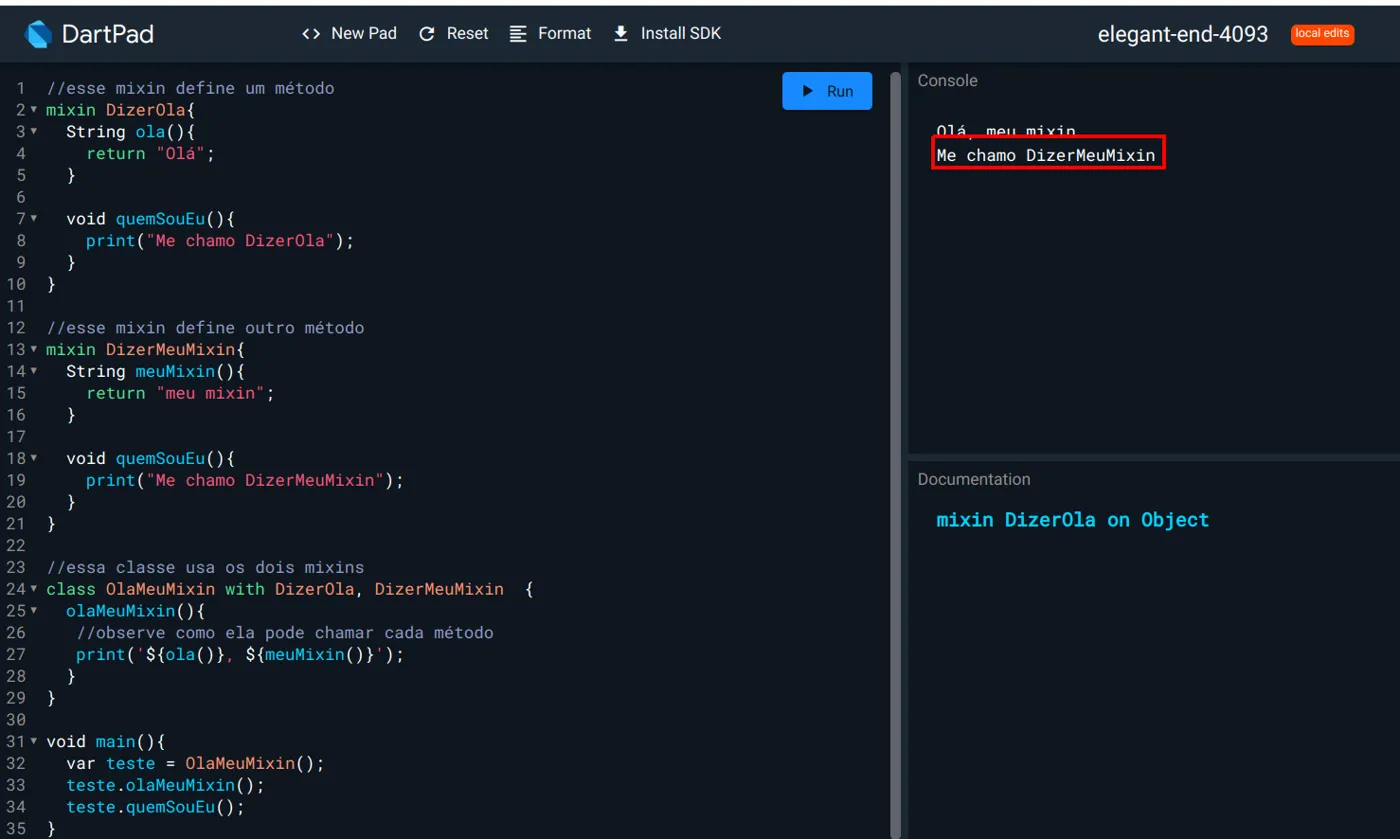Click the line print("Me chamo DizerMeuMixin");

point(245,481)
